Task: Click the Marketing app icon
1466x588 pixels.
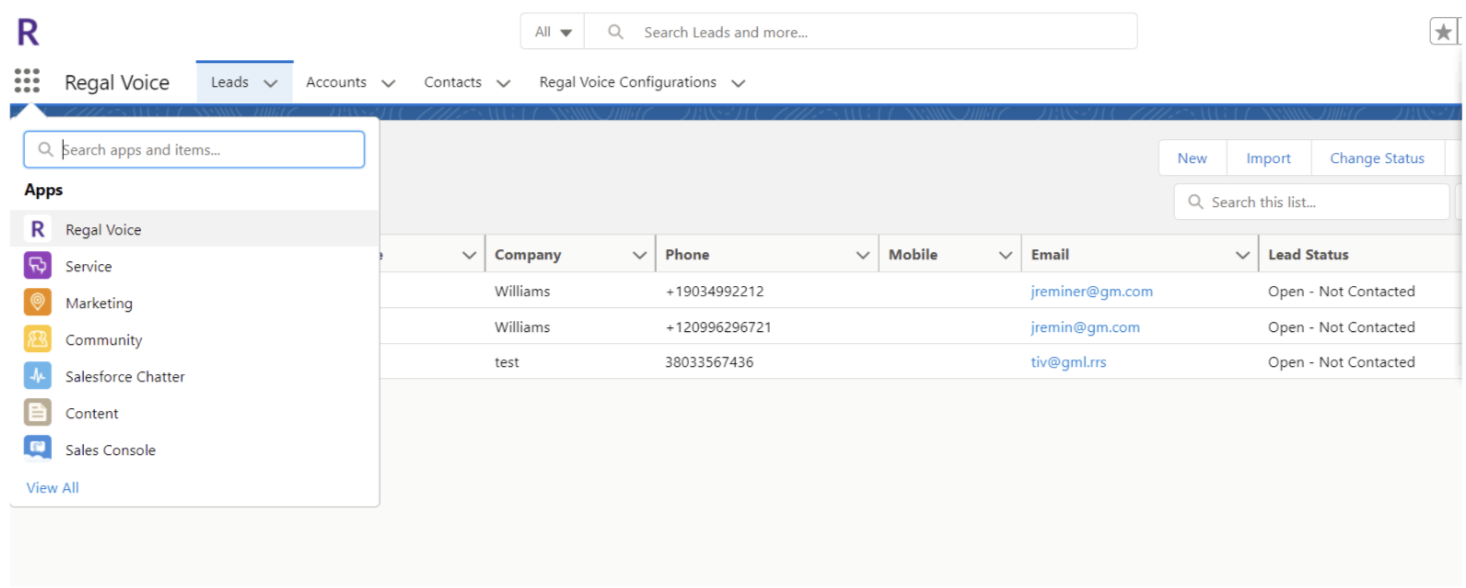Action: 38,302
